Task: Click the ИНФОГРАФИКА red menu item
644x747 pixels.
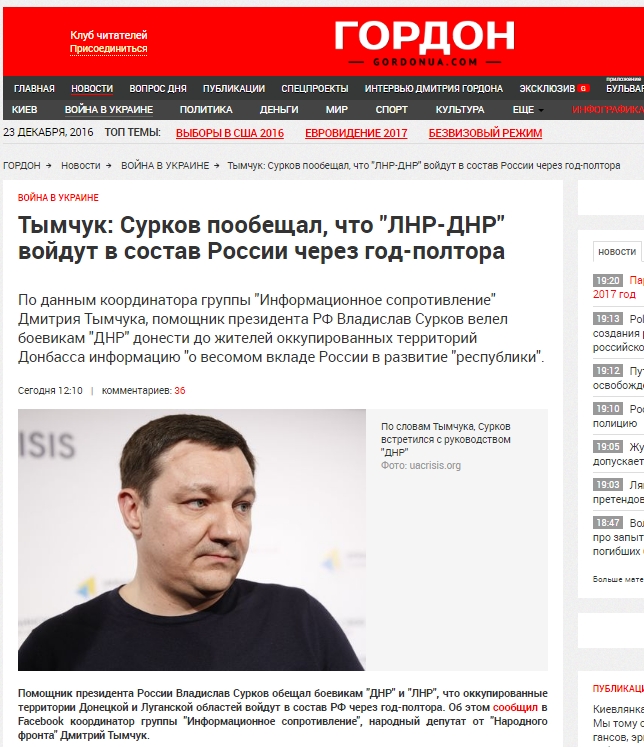Action: point(608,110)
